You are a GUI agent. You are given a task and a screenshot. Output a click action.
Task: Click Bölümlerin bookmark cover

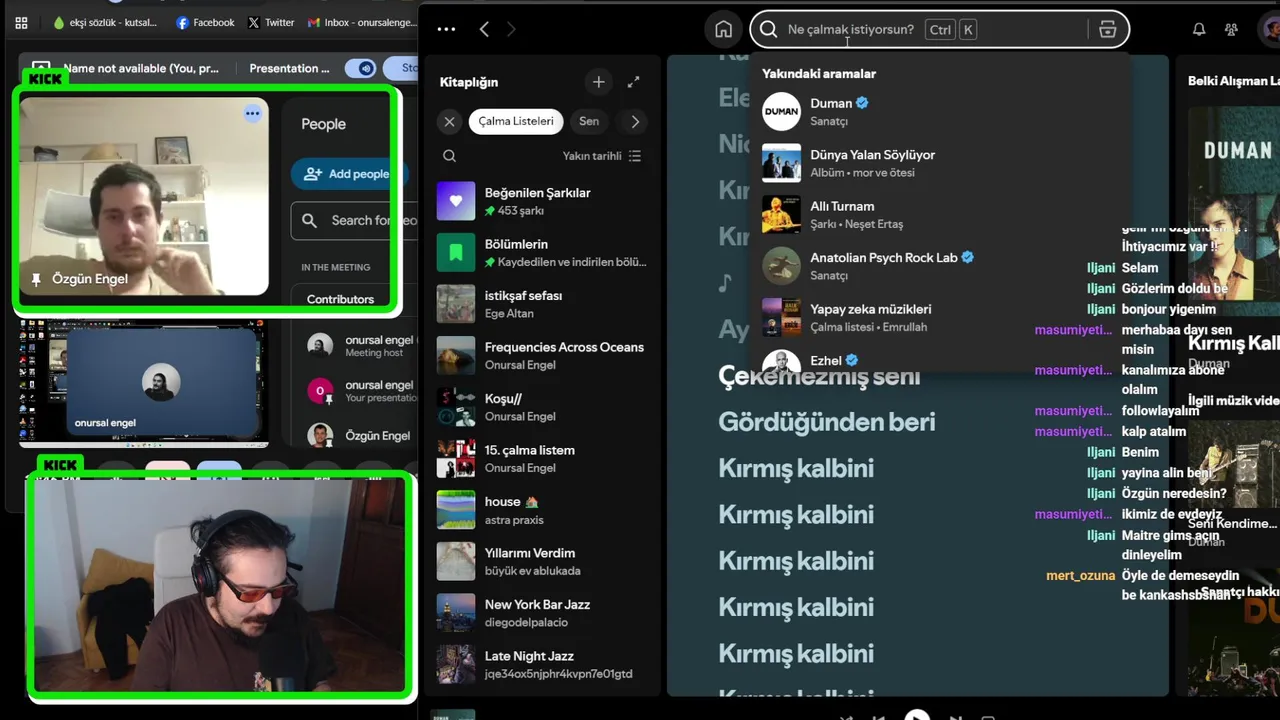click(456, 253)
